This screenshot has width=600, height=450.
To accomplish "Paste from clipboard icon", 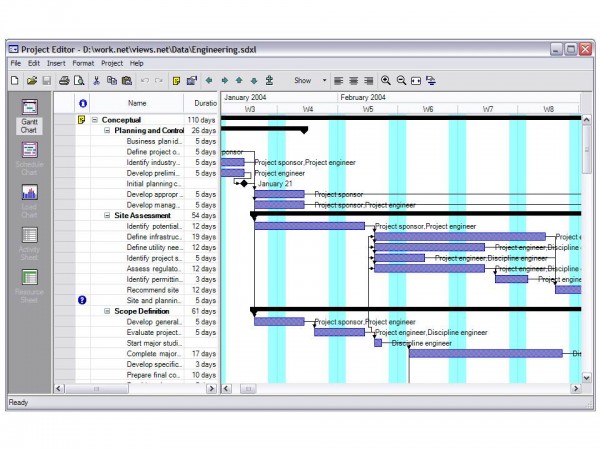I will [127, 80].
